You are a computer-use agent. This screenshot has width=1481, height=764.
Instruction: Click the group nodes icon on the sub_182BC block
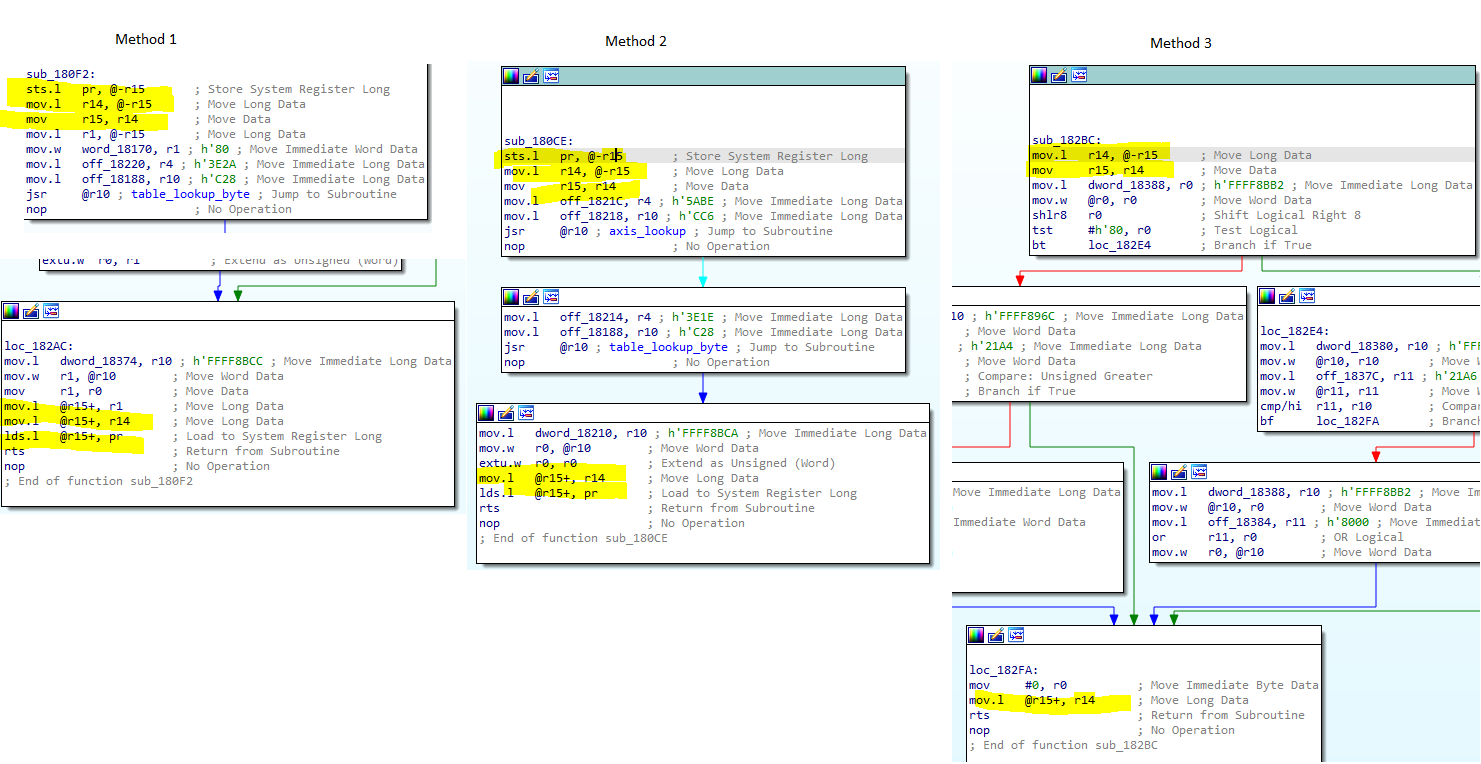click(x=1078, y=75)
